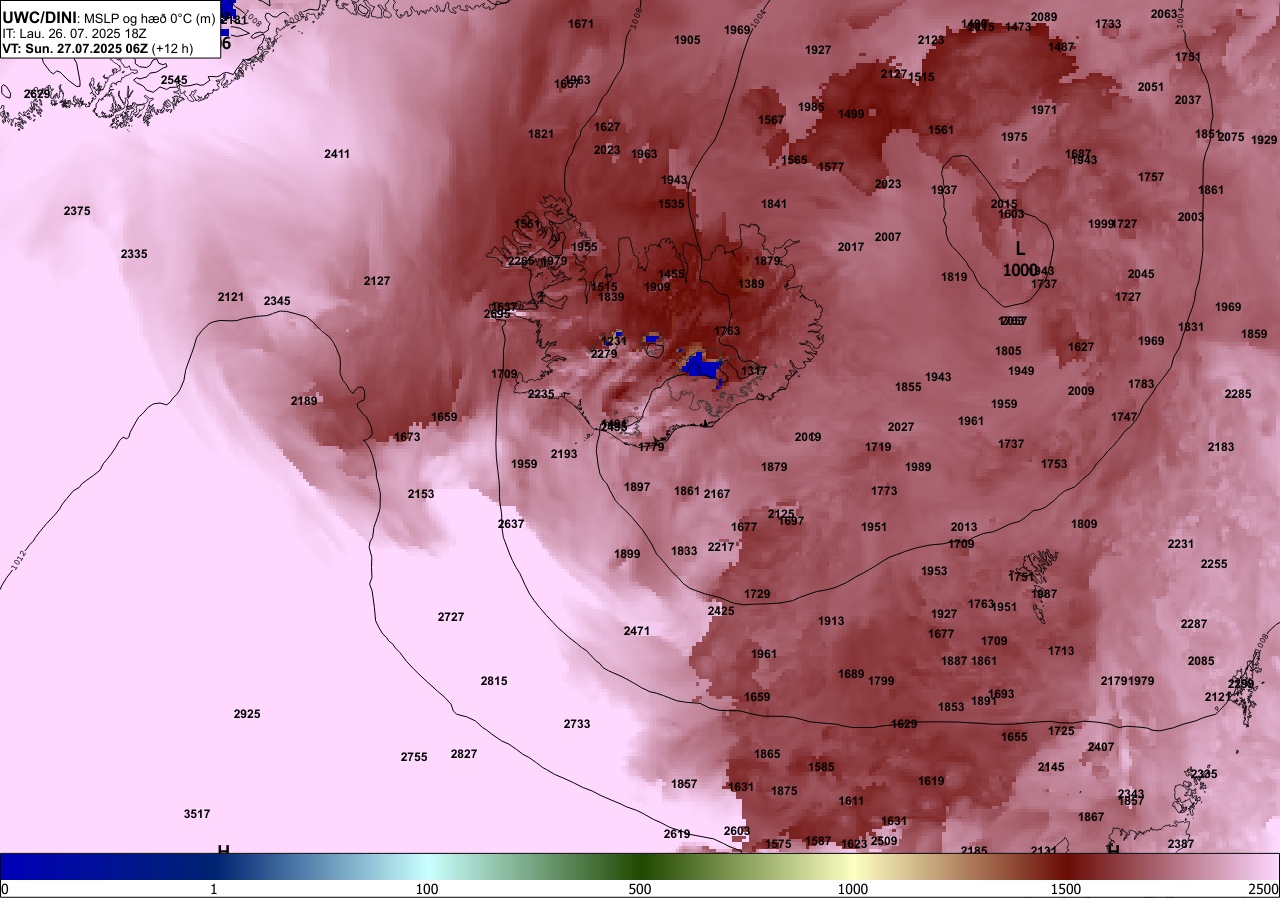The height and width of the screenshot is (898, 1280).
Task: Click the 1000 pressure label under L
Action: (1020, 269)
